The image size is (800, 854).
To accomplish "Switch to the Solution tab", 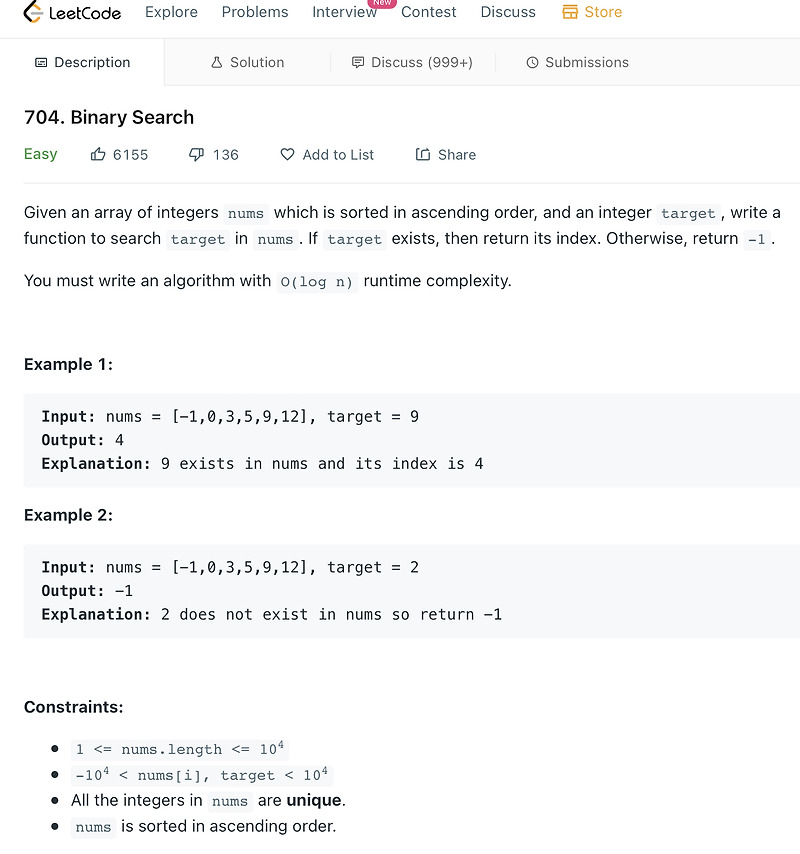I will pyautogui.click(x=247, y=62).
